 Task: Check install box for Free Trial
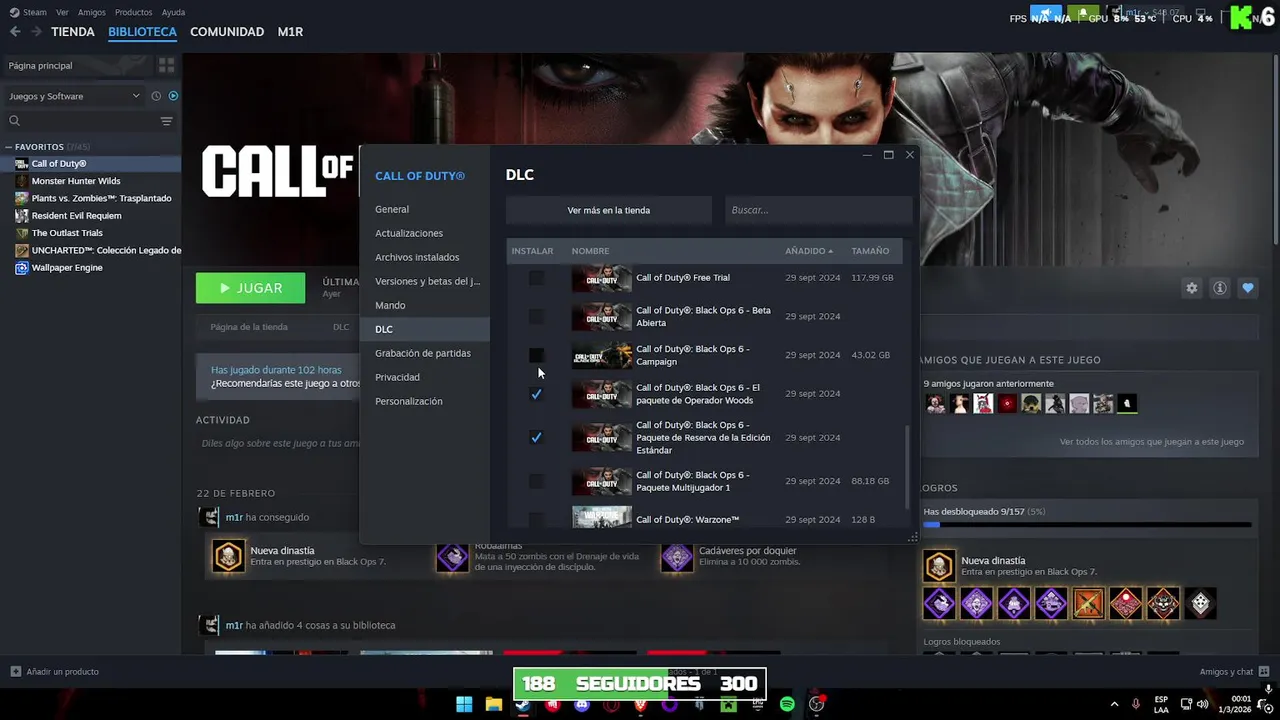[536, 278]
